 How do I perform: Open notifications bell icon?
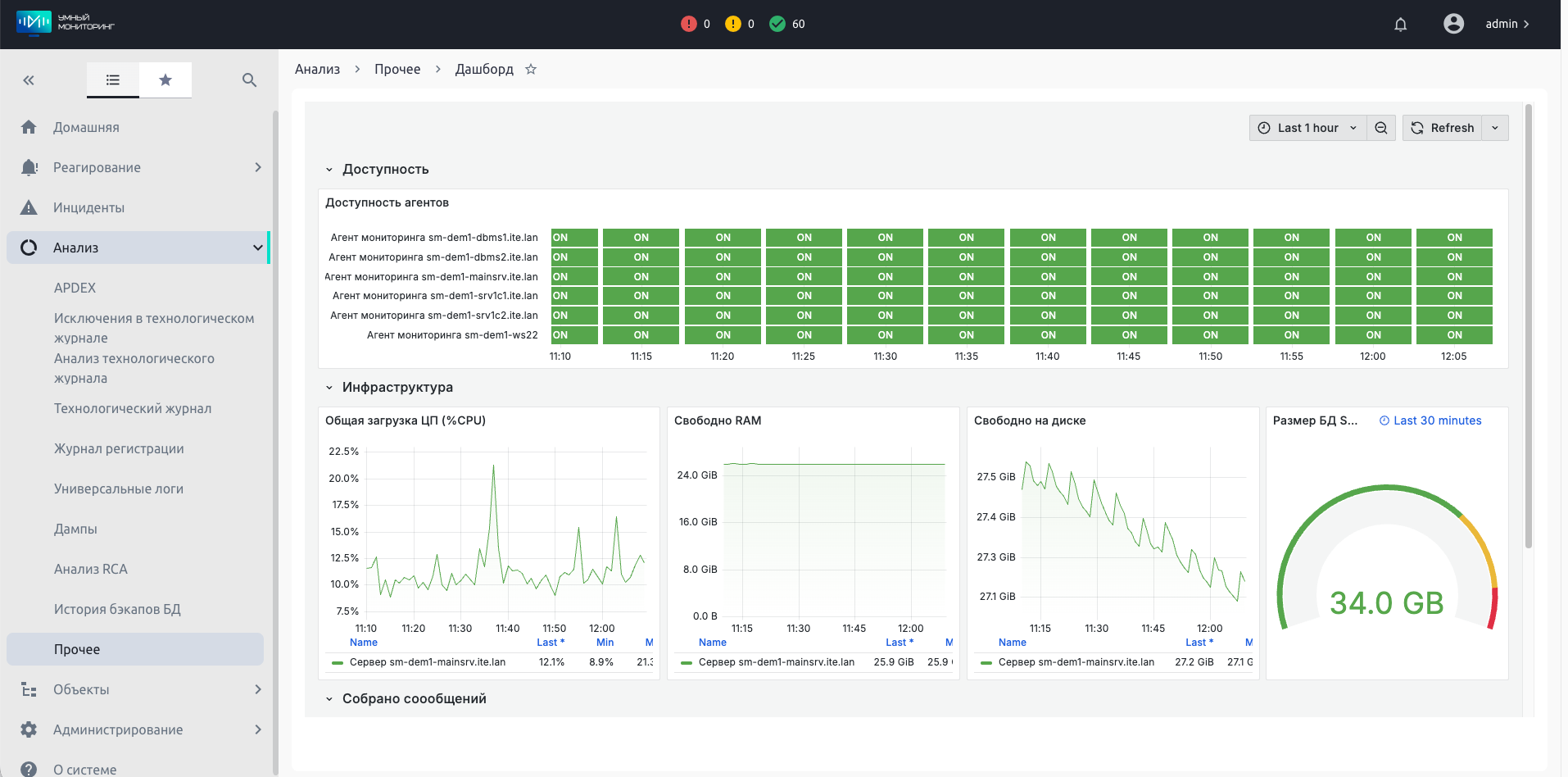[x=1400, y=25]
